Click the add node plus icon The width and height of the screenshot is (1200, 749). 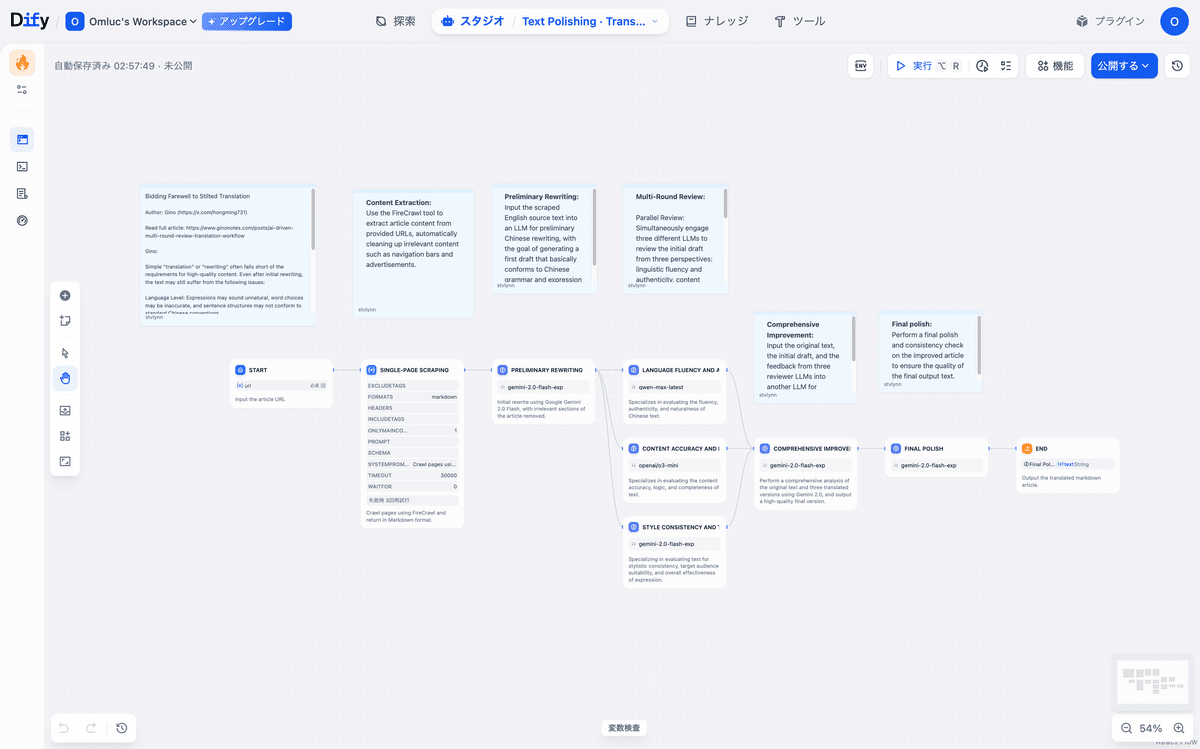(x=65, y=295)
